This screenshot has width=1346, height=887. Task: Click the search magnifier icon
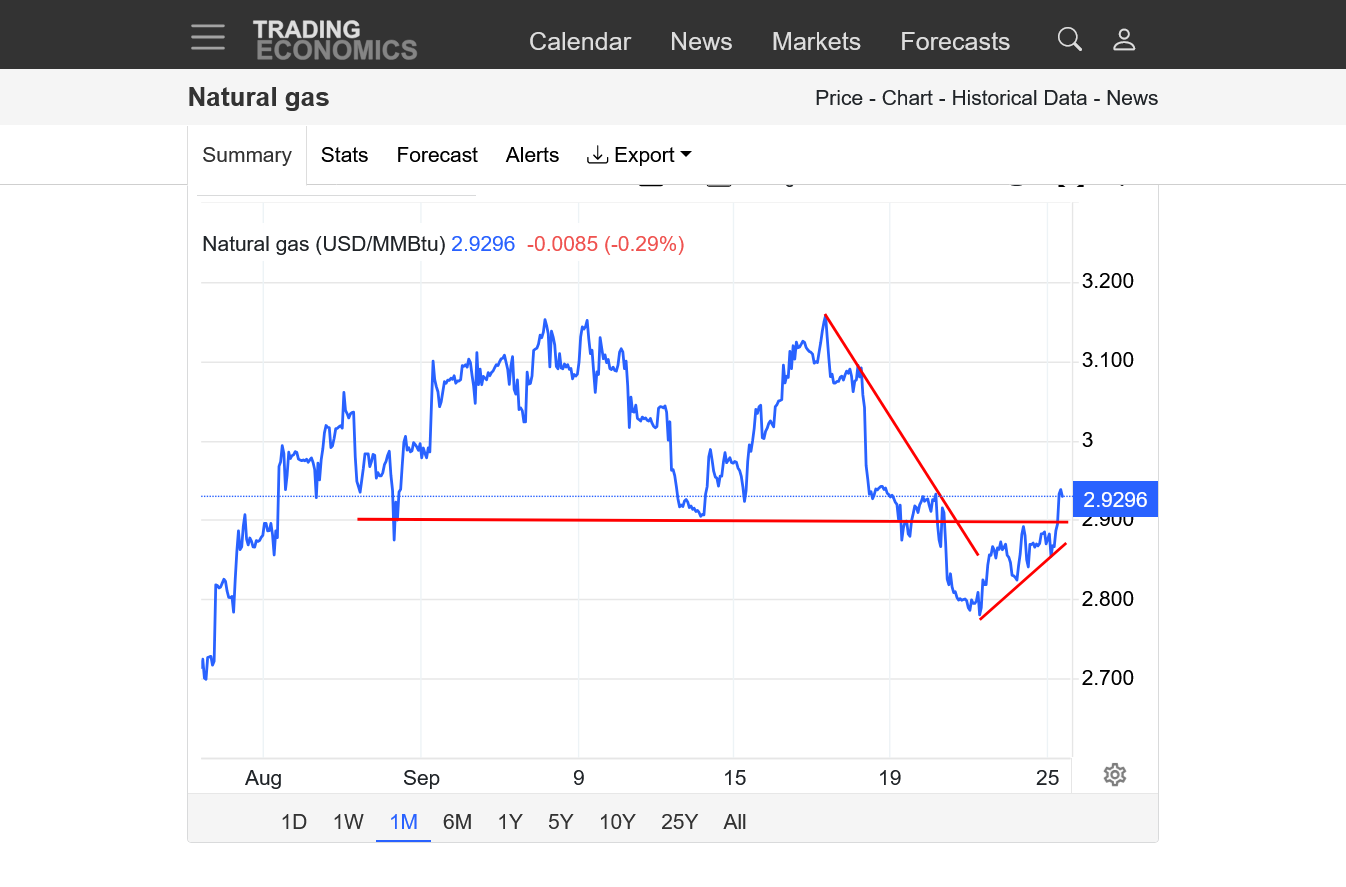(1069, 40)
